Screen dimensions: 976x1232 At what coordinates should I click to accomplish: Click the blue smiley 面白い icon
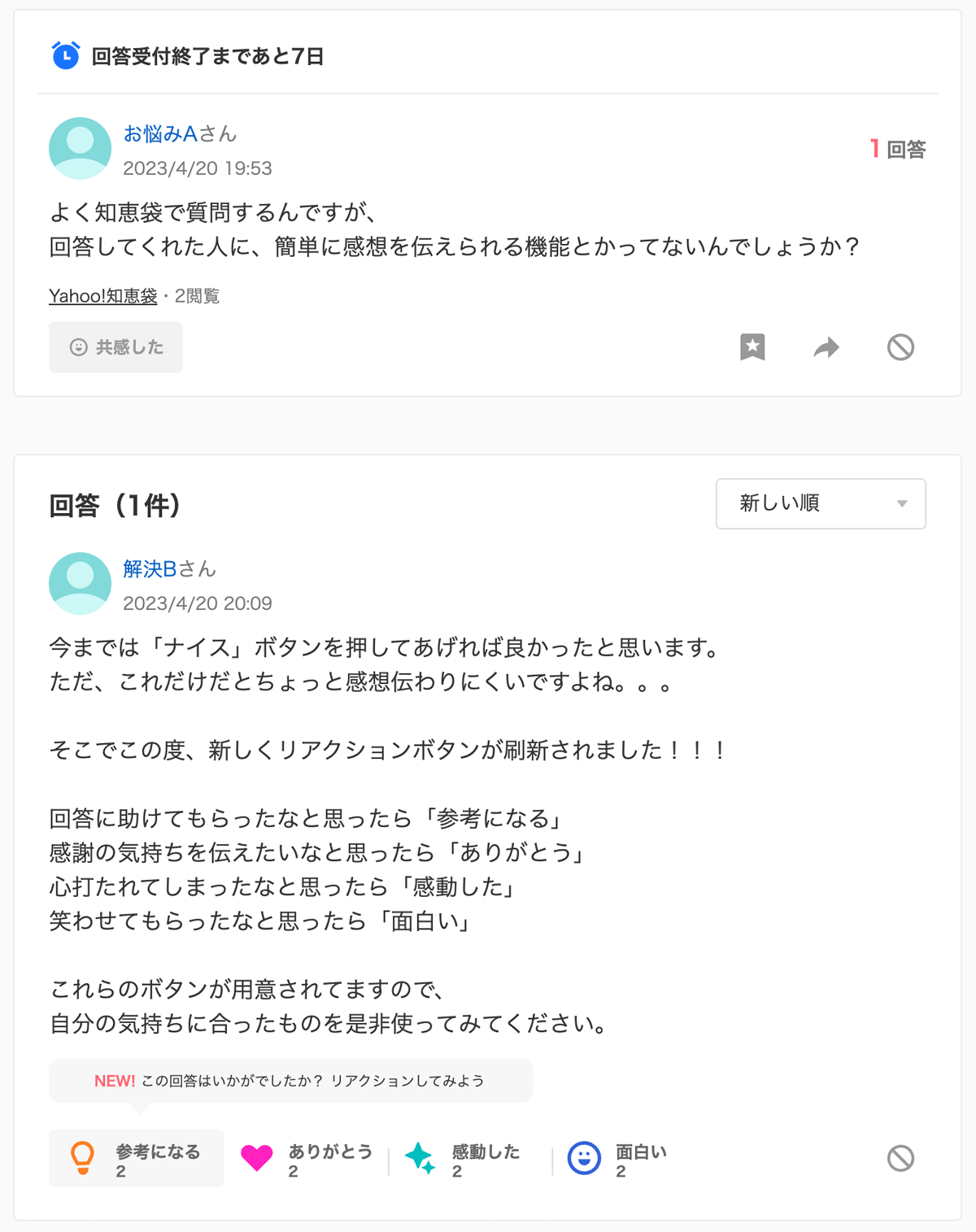pyautogui.click(x=584, y=1158)
